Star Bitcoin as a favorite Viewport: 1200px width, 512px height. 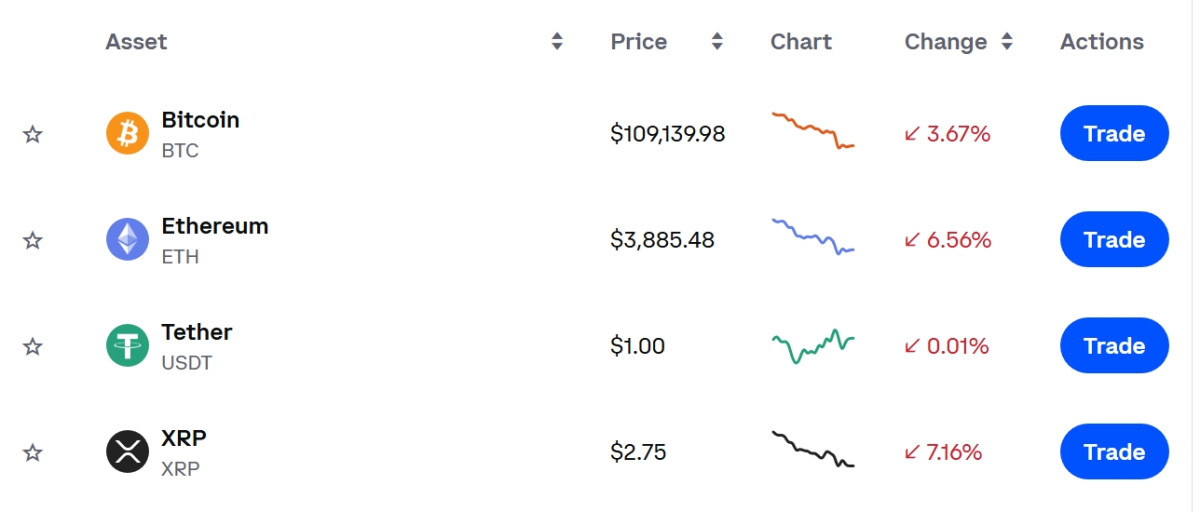tap(33, 134)
